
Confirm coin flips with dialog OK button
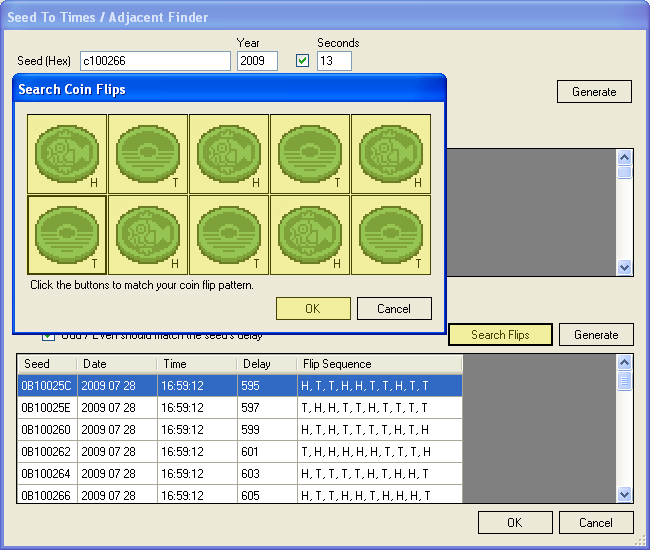[313, 308]
